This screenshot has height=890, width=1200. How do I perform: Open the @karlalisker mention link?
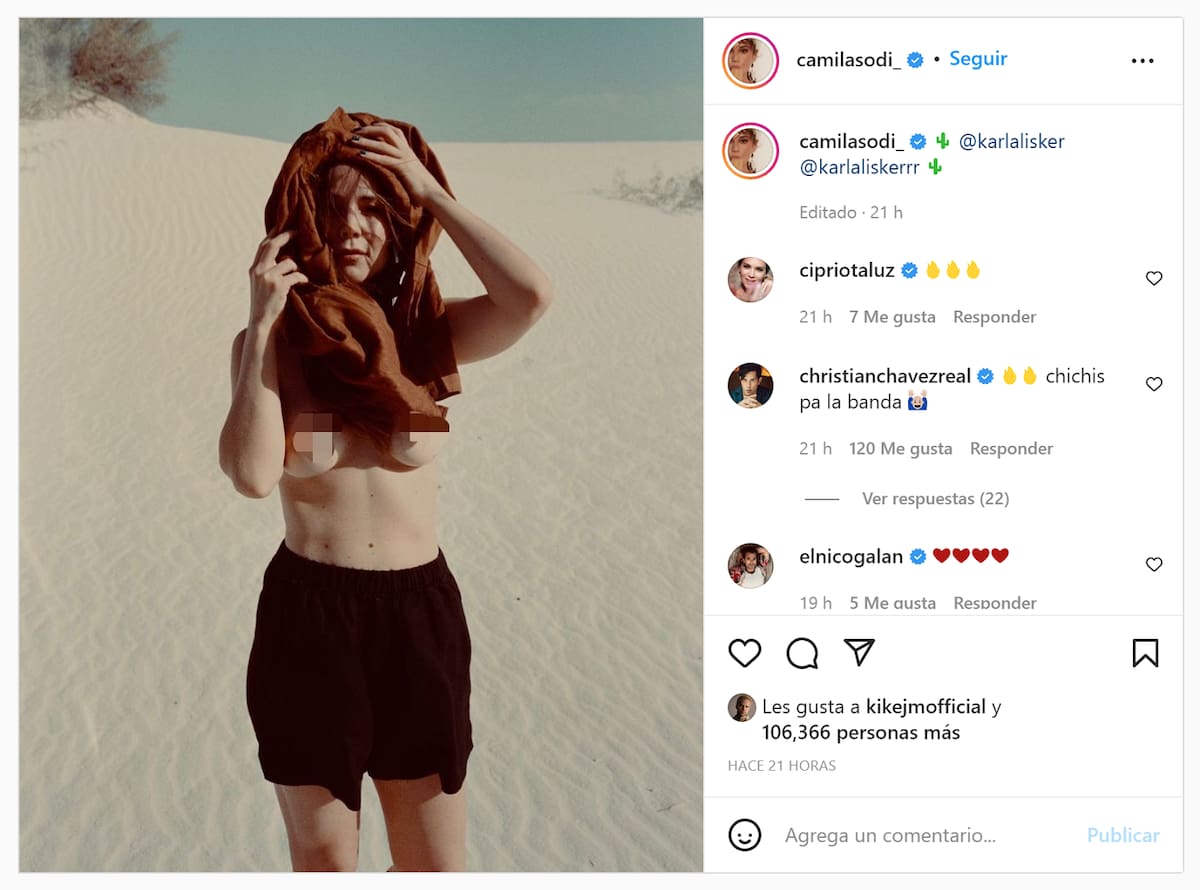point(1011,142)
